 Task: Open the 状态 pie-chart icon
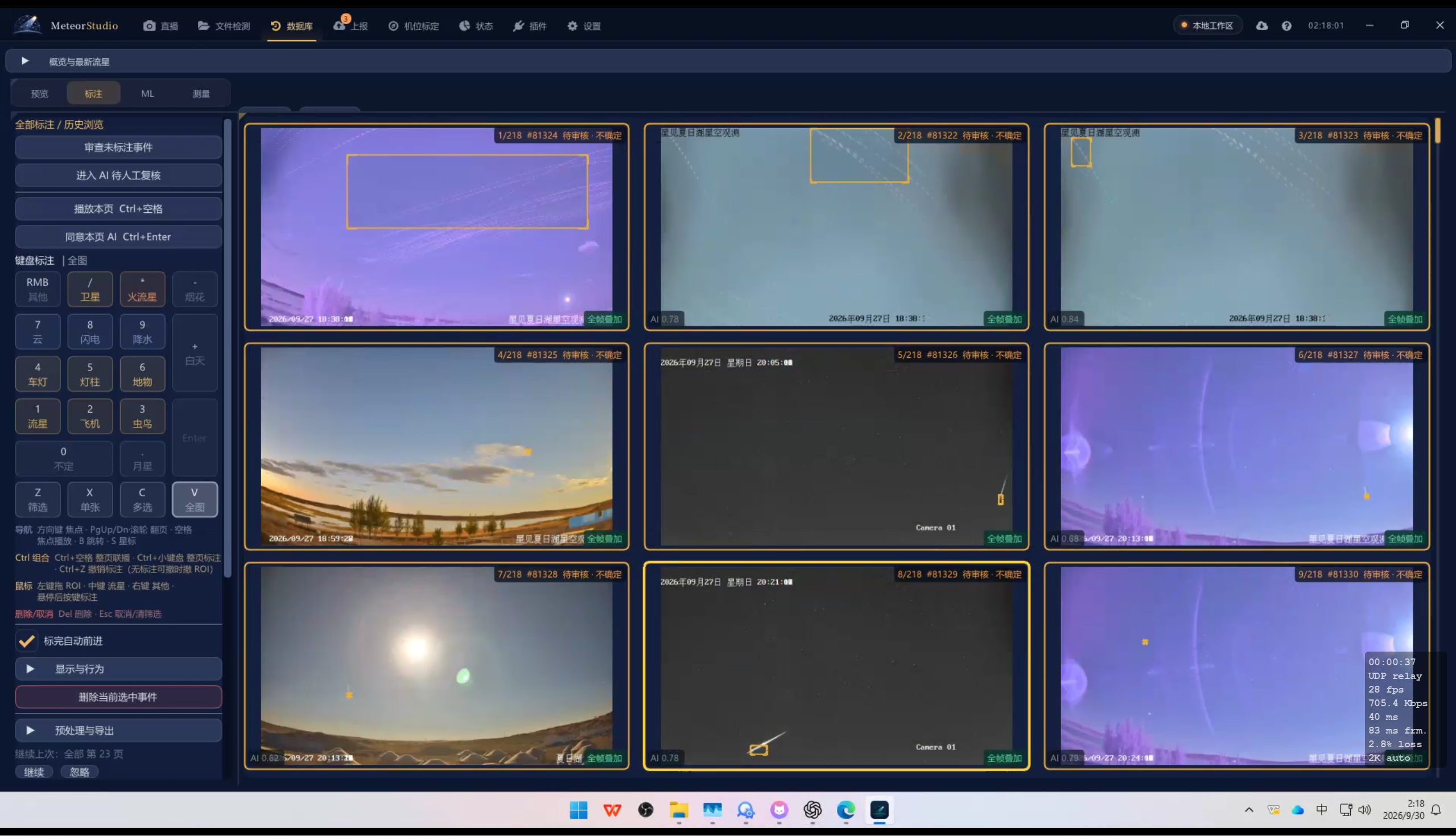(476, 26)
